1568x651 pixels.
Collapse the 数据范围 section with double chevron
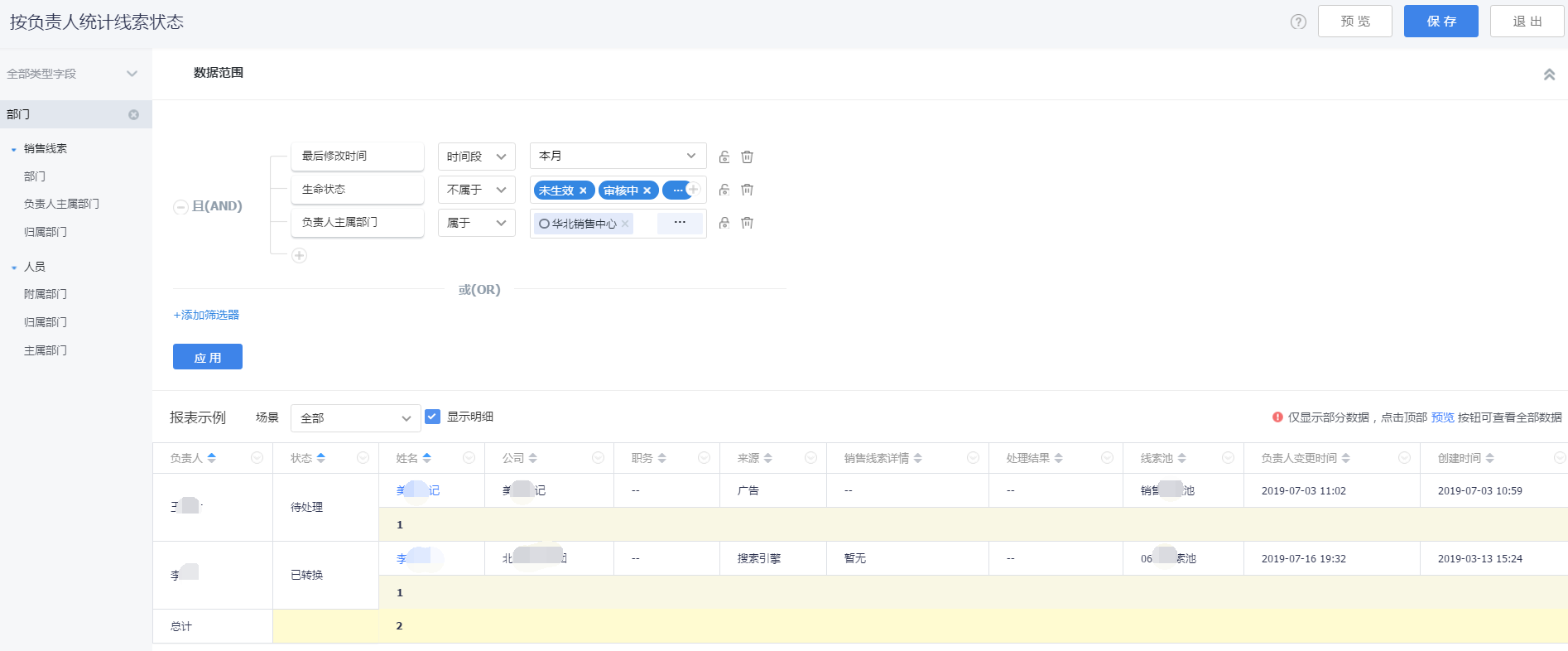[x=1549, y=75]
